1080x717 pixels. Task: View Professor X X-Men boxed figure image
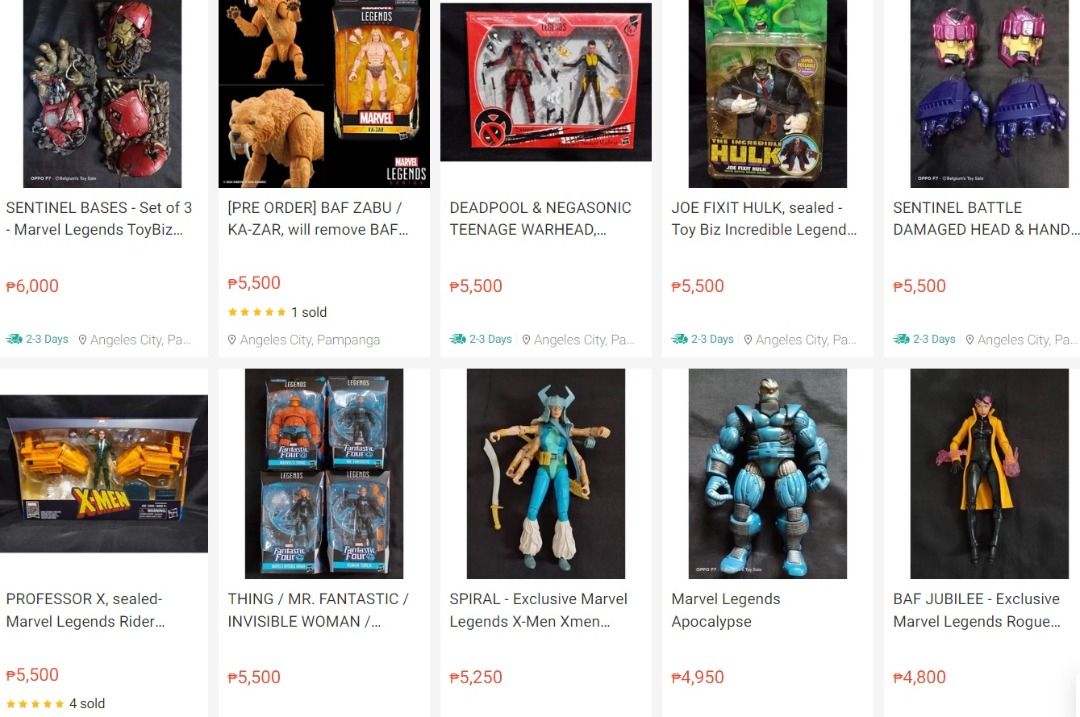[104, 473]
